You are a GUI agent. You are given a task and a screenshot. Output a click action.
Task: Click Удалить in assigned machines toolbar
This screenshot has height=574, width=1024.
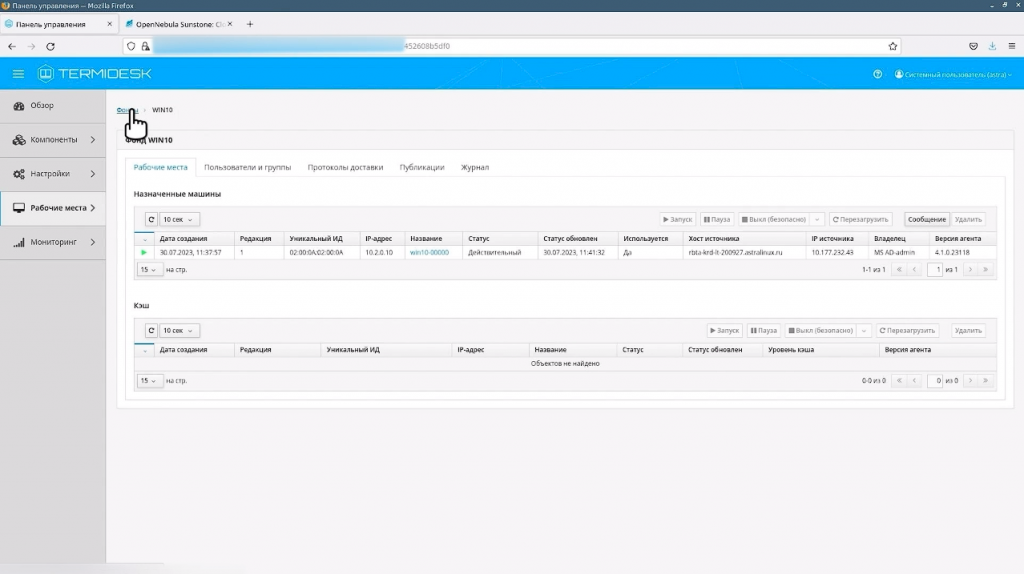click(x=968, y=219)
